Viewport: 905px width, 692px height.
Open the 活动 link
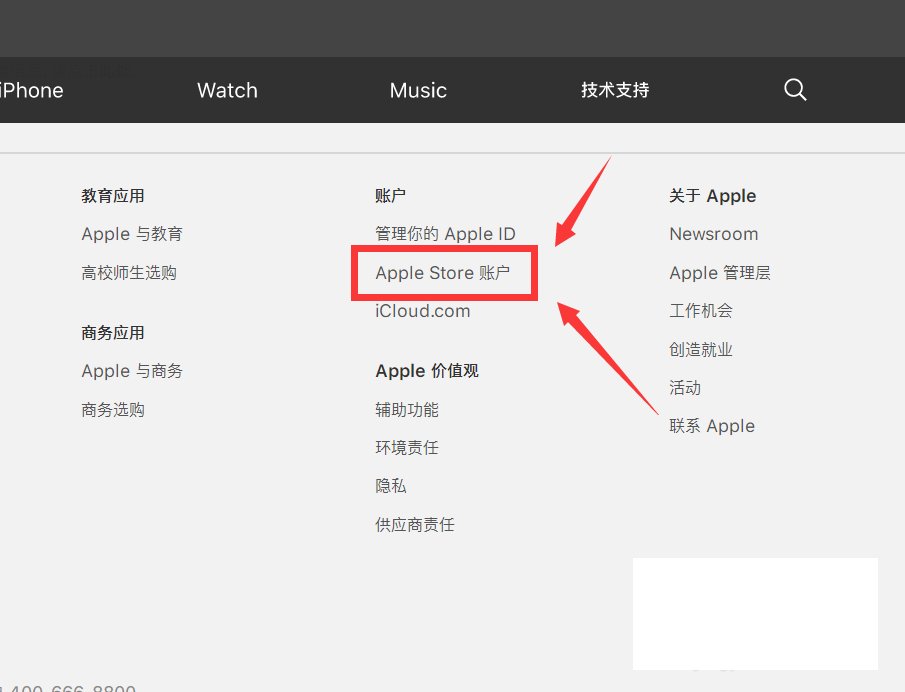point(685,388)
